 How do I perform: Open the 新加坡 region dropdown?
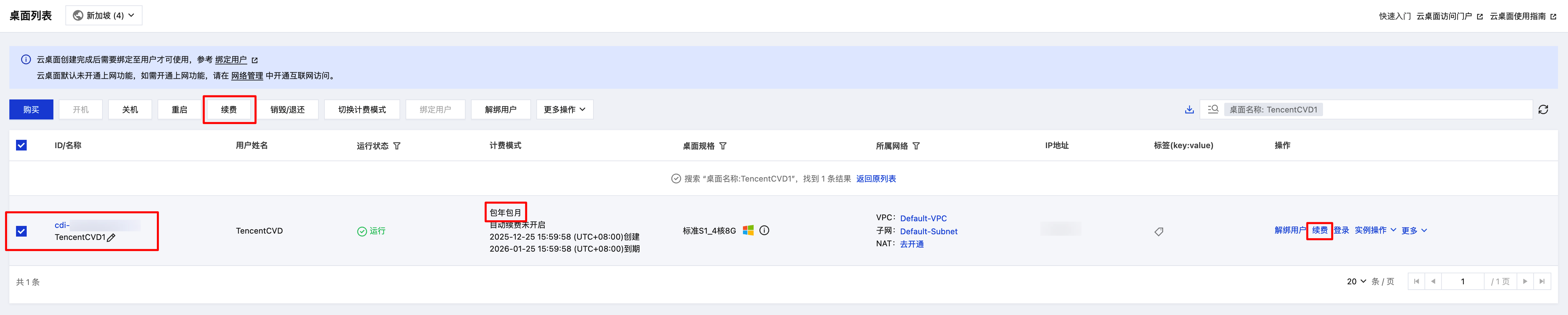104,15
